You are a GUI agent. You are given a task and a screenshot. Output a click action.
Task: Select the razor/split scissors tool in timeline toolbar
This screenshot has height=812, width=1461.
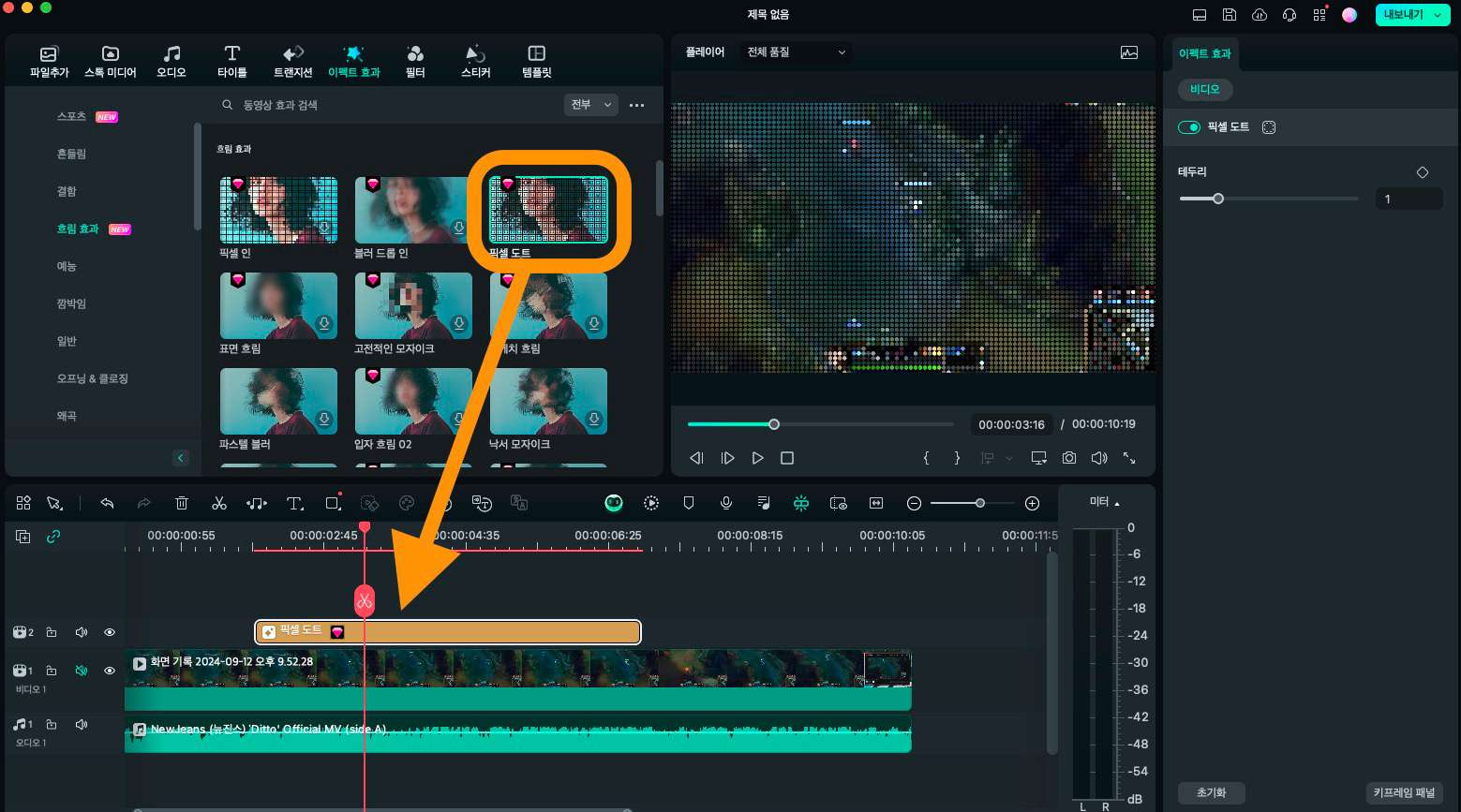click(219, 504)
